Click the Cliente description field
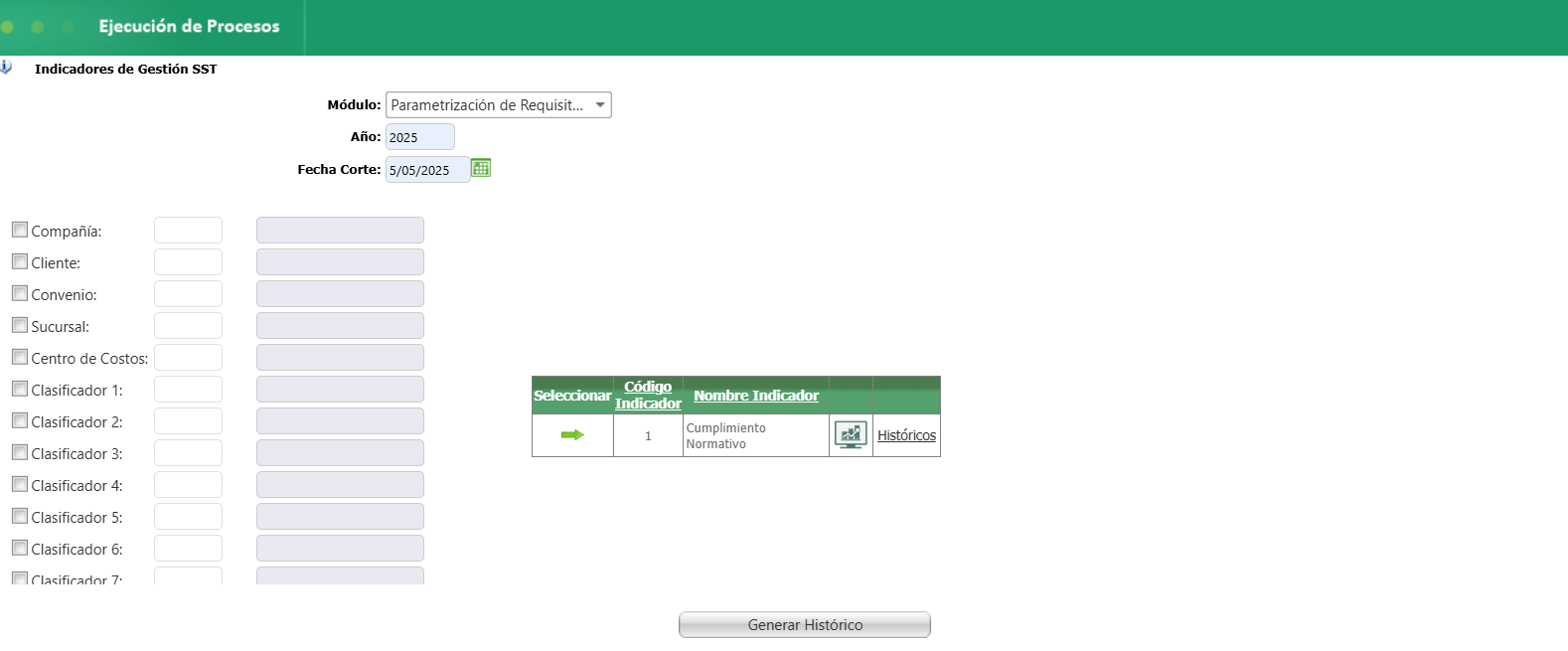The width and height of the screenshot is (1568, 651). [x=340, y=261]
